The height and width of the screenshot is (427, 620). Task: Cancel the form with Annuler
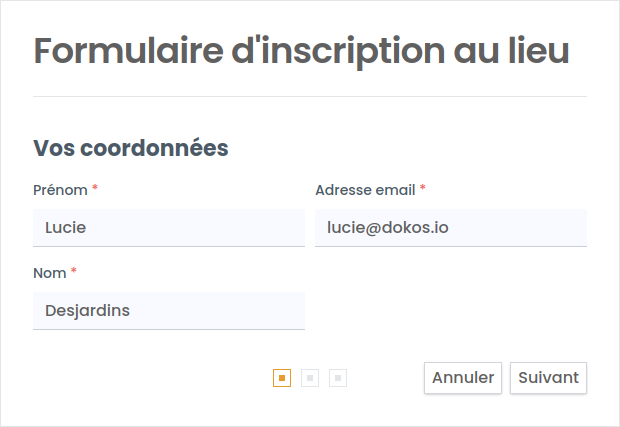click(463, 378)
